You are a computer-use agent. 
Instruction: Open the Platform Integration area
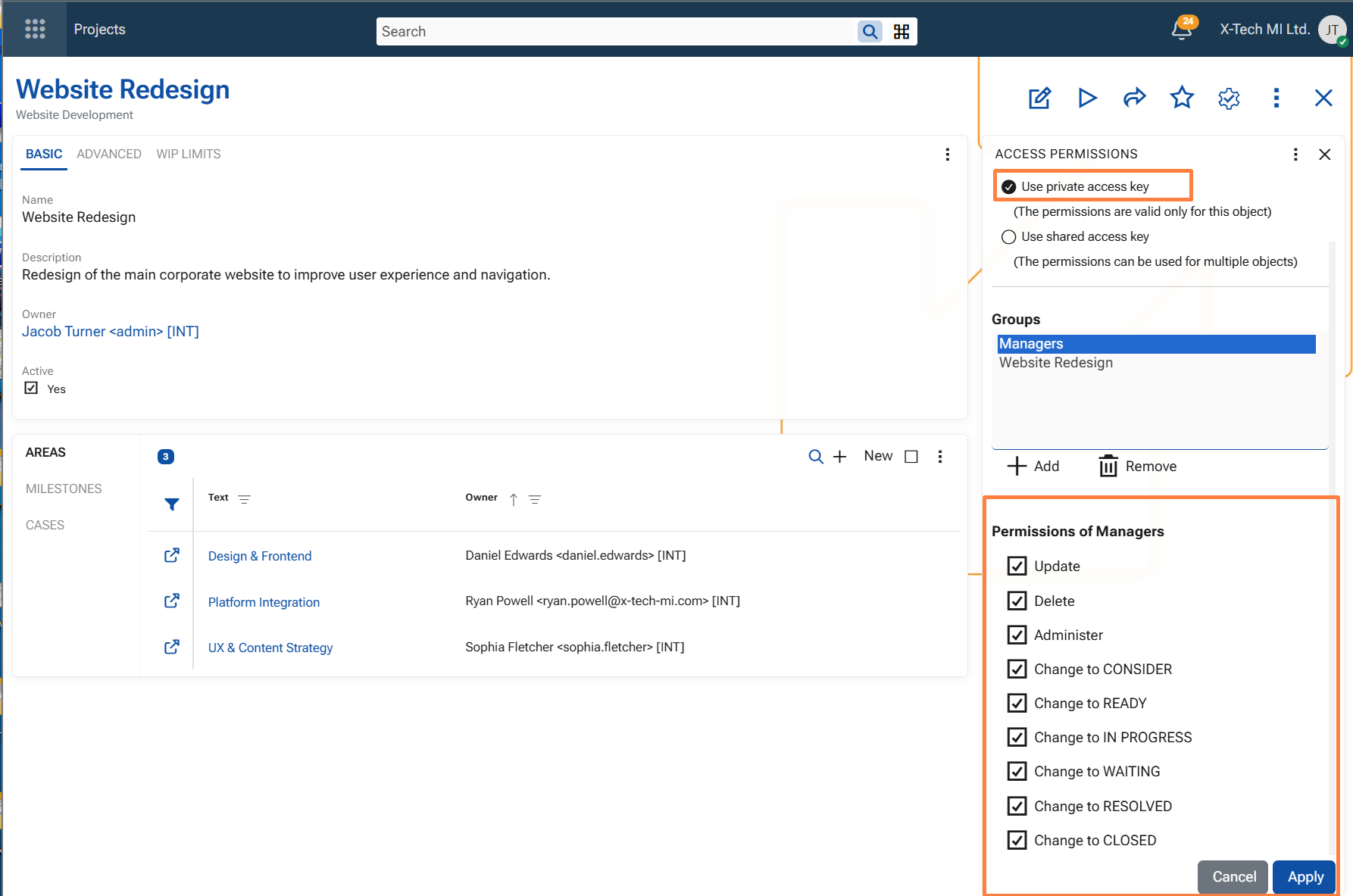point(264,602)
